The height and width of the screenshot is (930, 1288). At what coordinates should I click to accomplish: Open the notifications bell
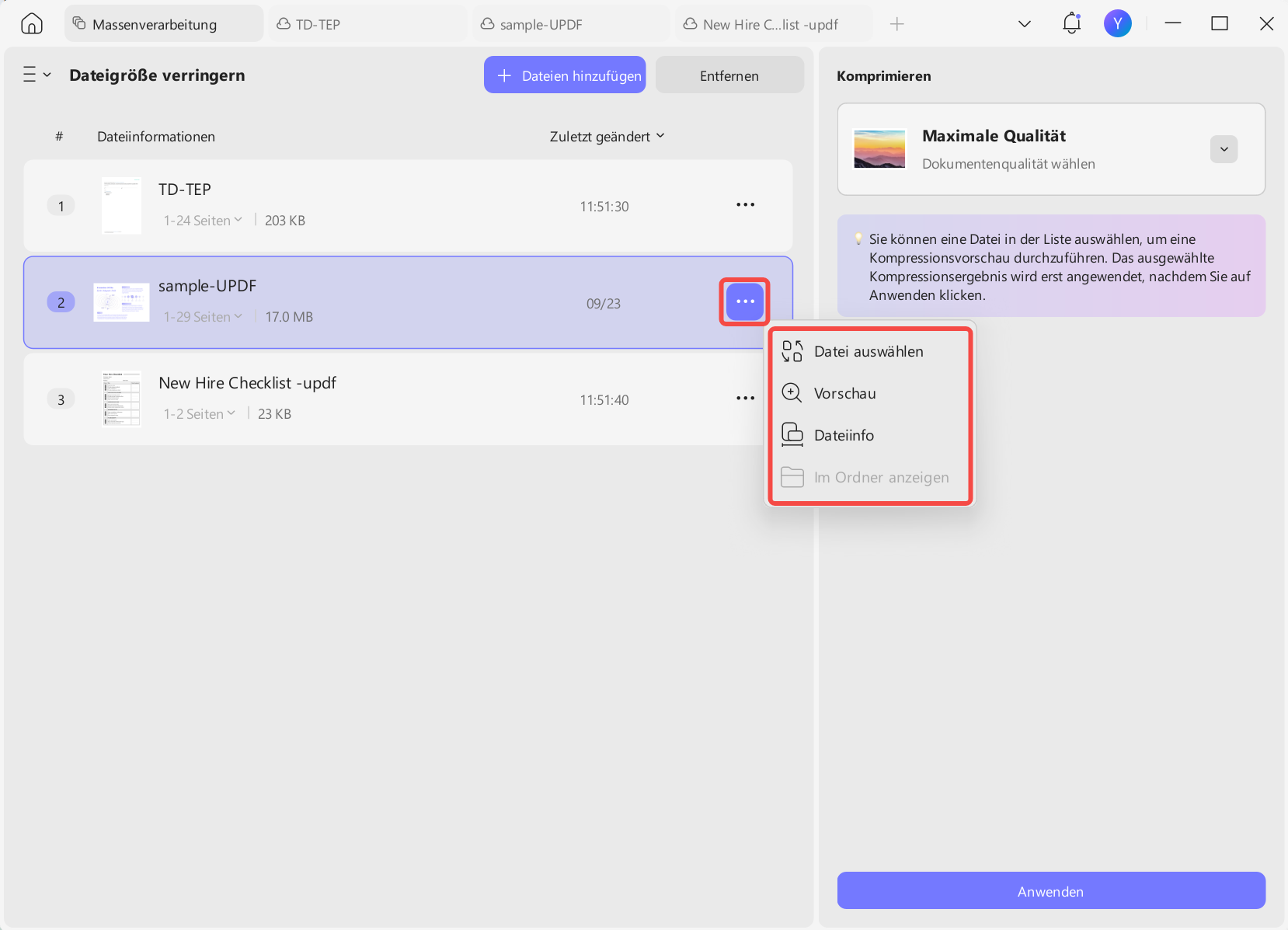pyautogui.click(x=1071, y=23)
